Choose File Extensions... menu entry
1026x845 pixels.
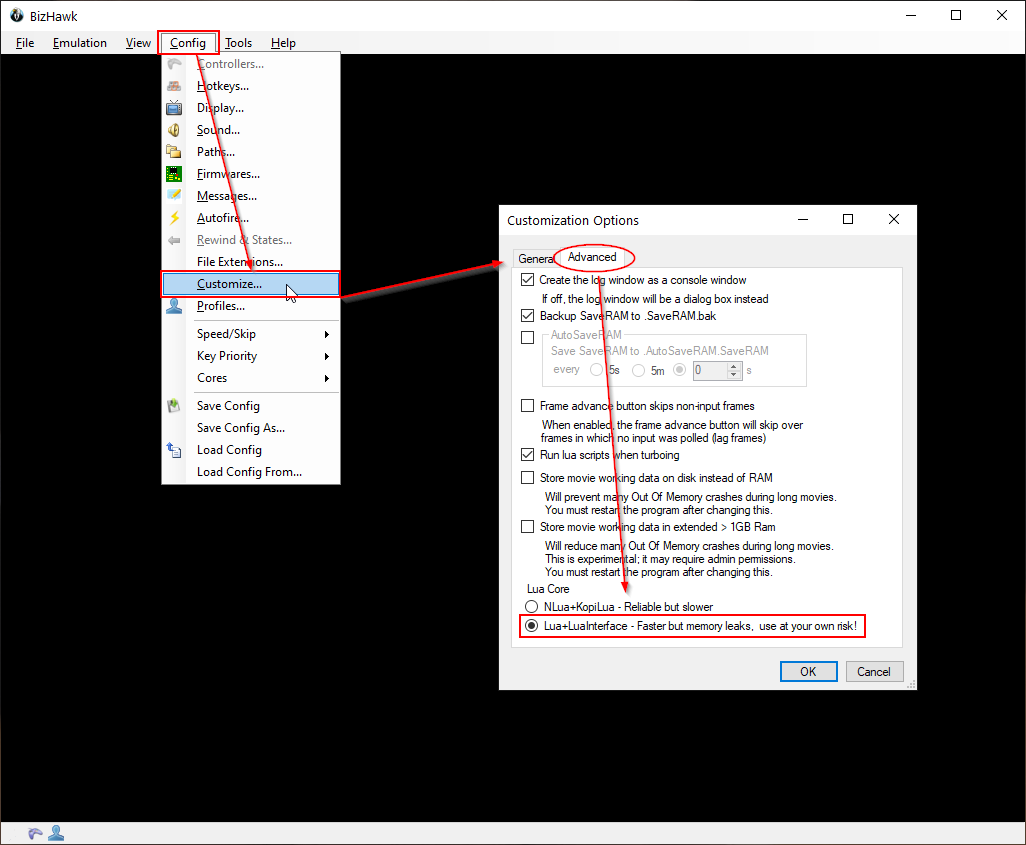tap(251, 262)
